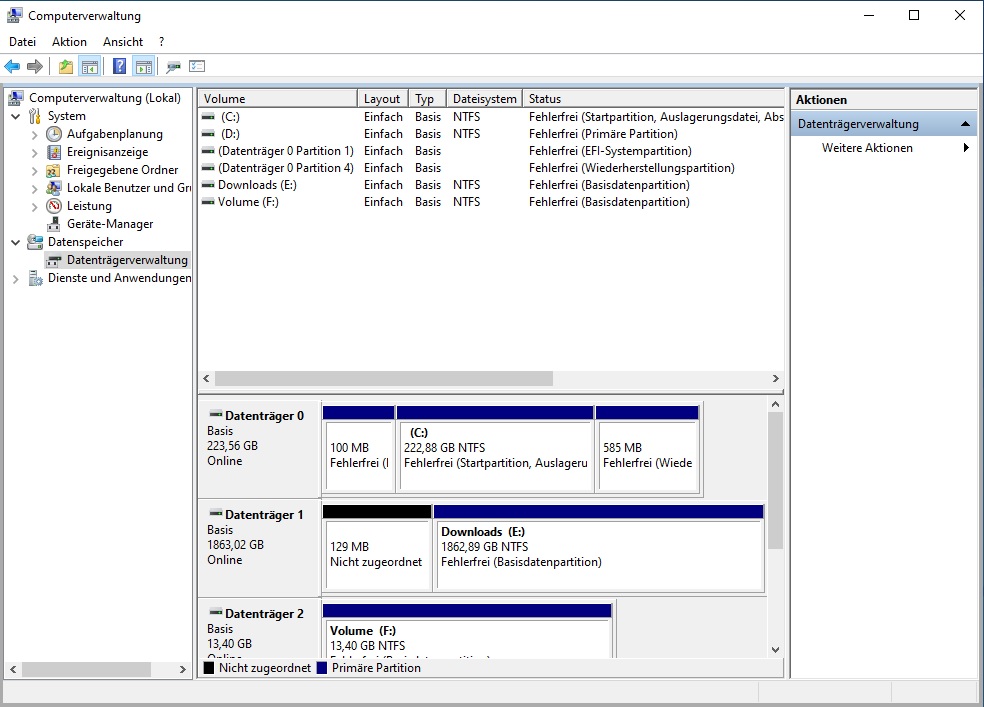Click the Computerverwaltung (Lokal) root icon
The width and height of the screenshot is (984, 707).
click(x=16, y=98)
